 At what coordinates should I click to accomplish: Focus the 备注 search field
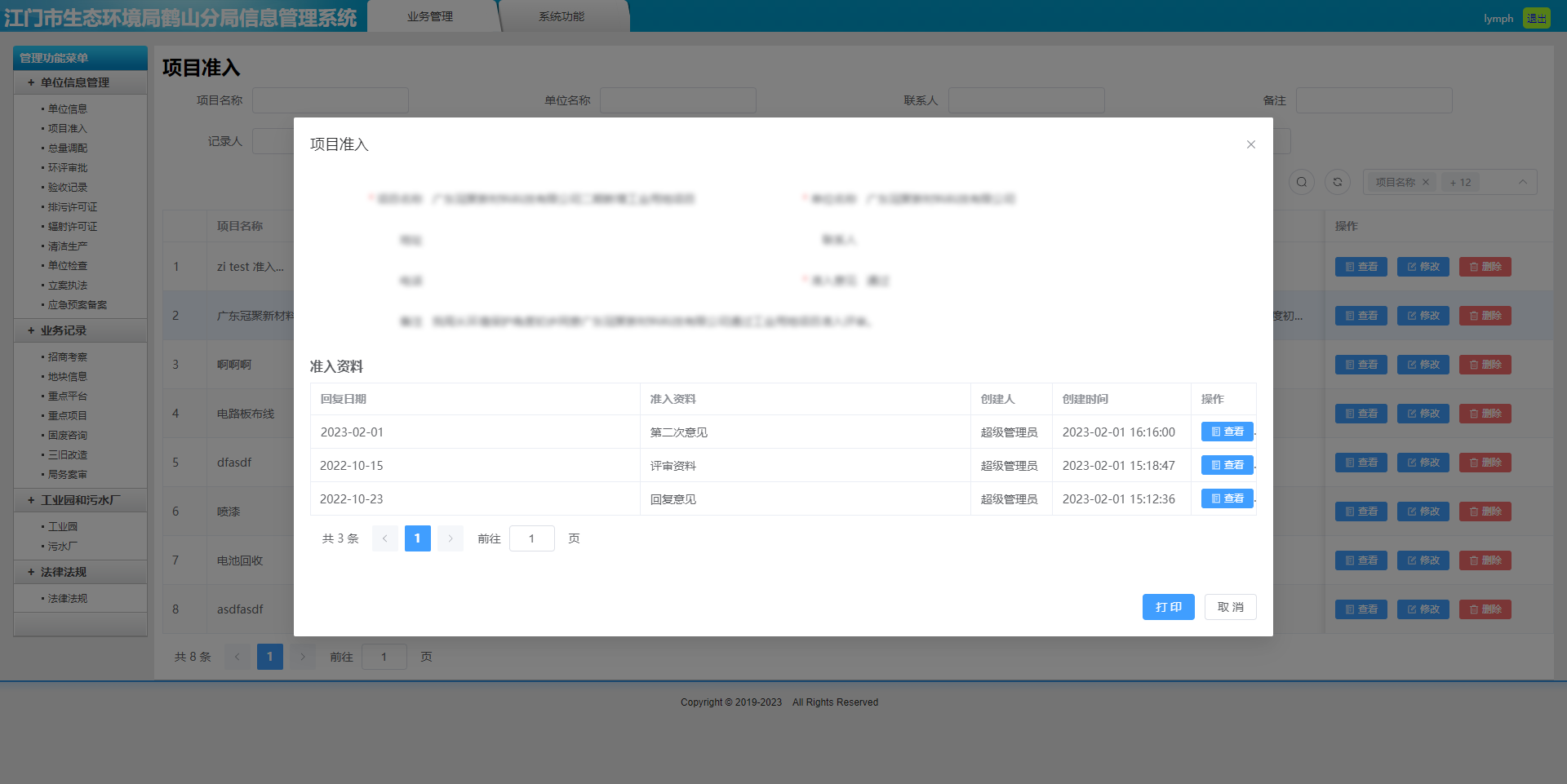tap(1374, 100)
